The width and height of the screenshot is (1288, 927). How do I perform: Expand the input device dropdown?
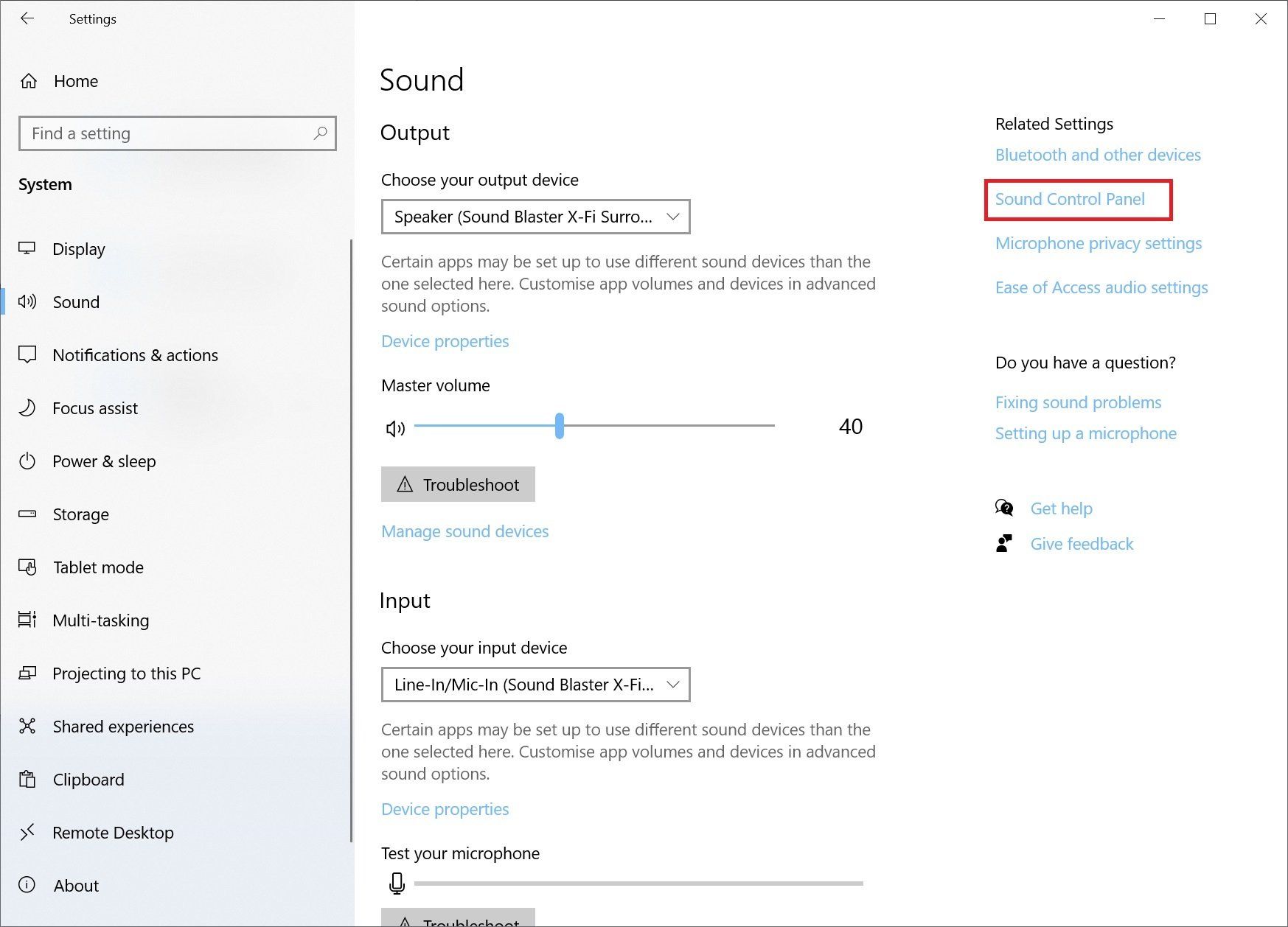(535, 685)
